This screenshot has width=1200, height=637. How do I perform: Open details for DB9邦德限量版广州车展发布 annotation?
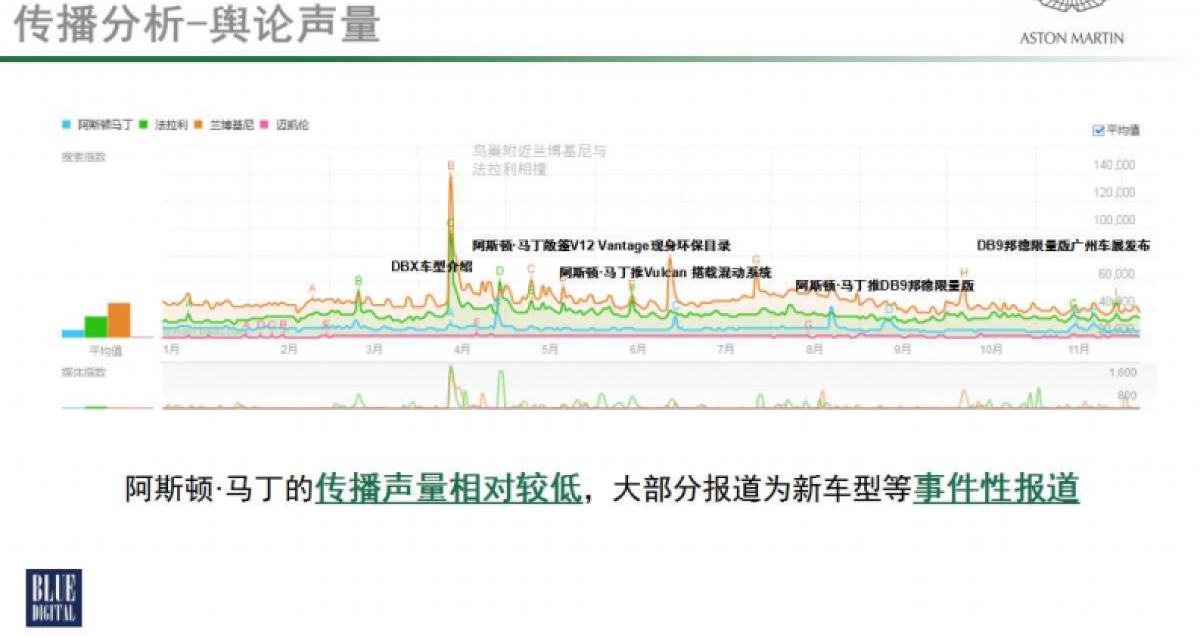tap(1062, 243)
